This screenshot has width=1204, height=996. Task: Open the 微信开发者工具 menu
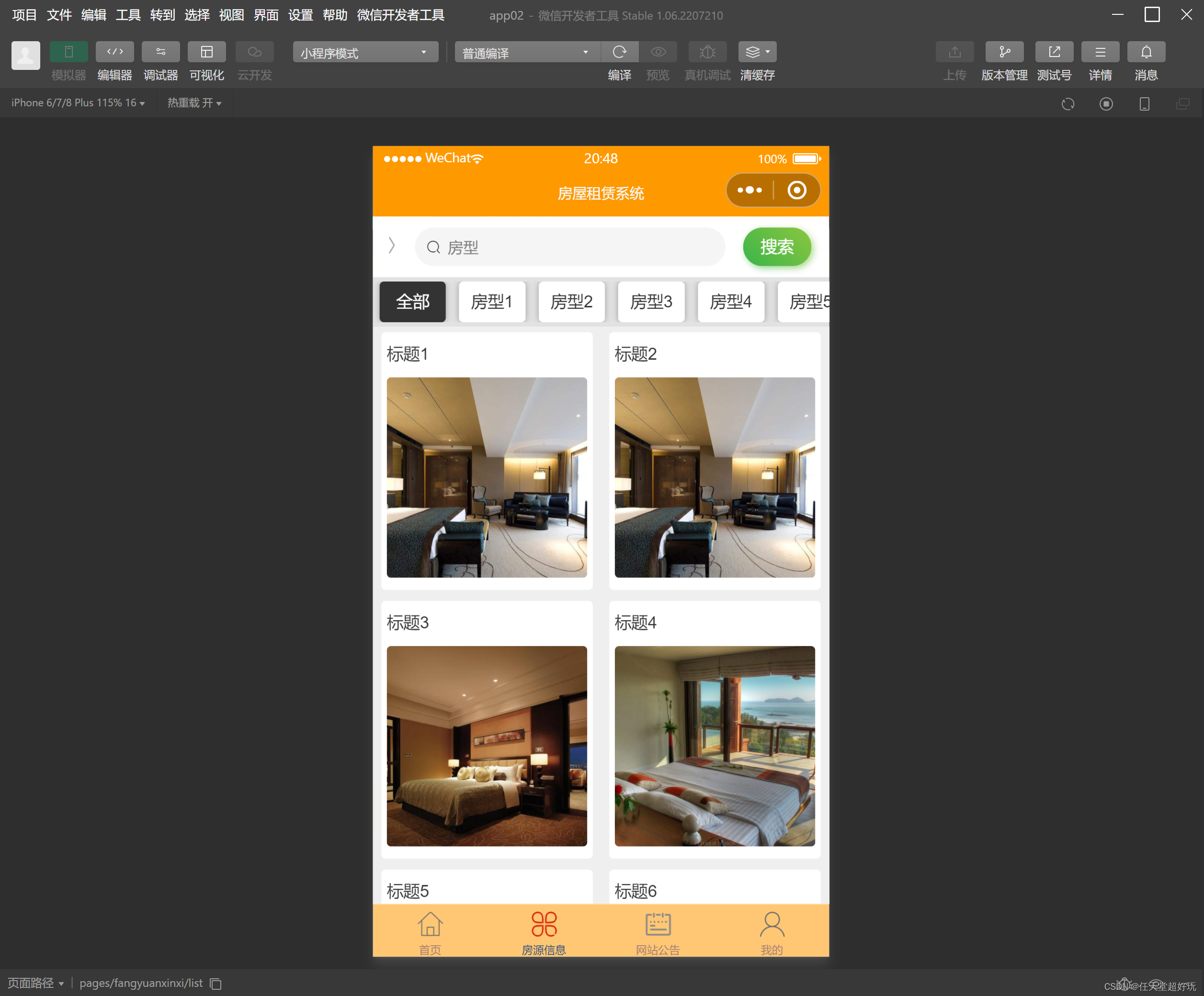tap(400, 15)
